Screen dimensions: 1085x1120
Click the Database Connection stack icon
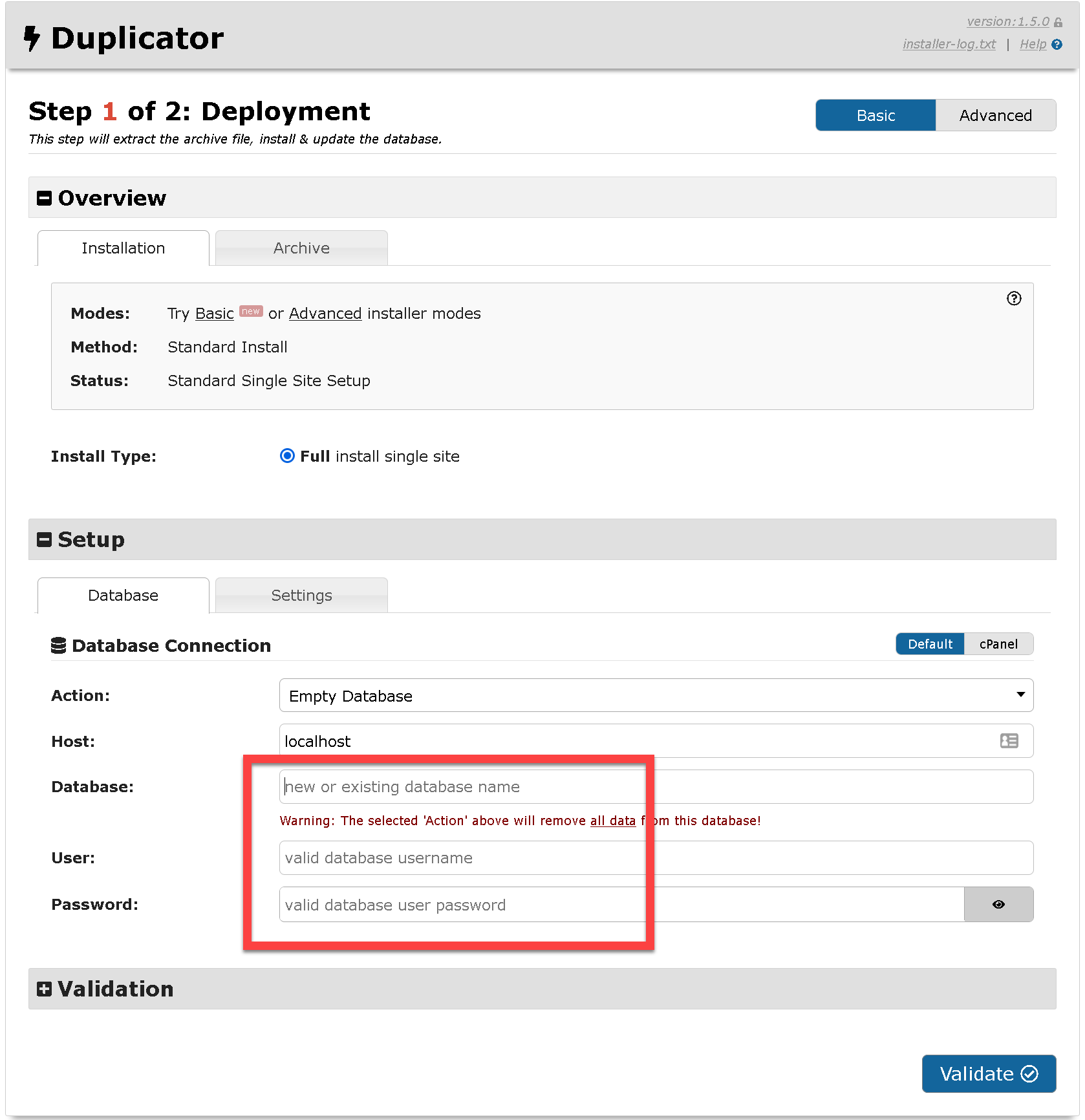tap(59, 645)
